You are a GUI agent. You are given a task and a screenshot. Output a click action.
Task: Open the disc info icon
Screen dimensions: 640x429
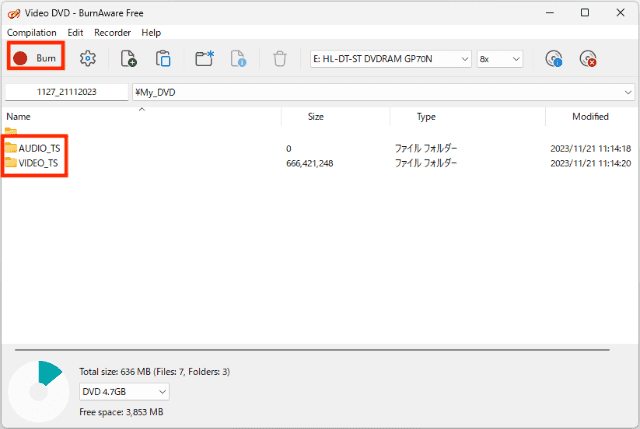[x=554, y=59]
